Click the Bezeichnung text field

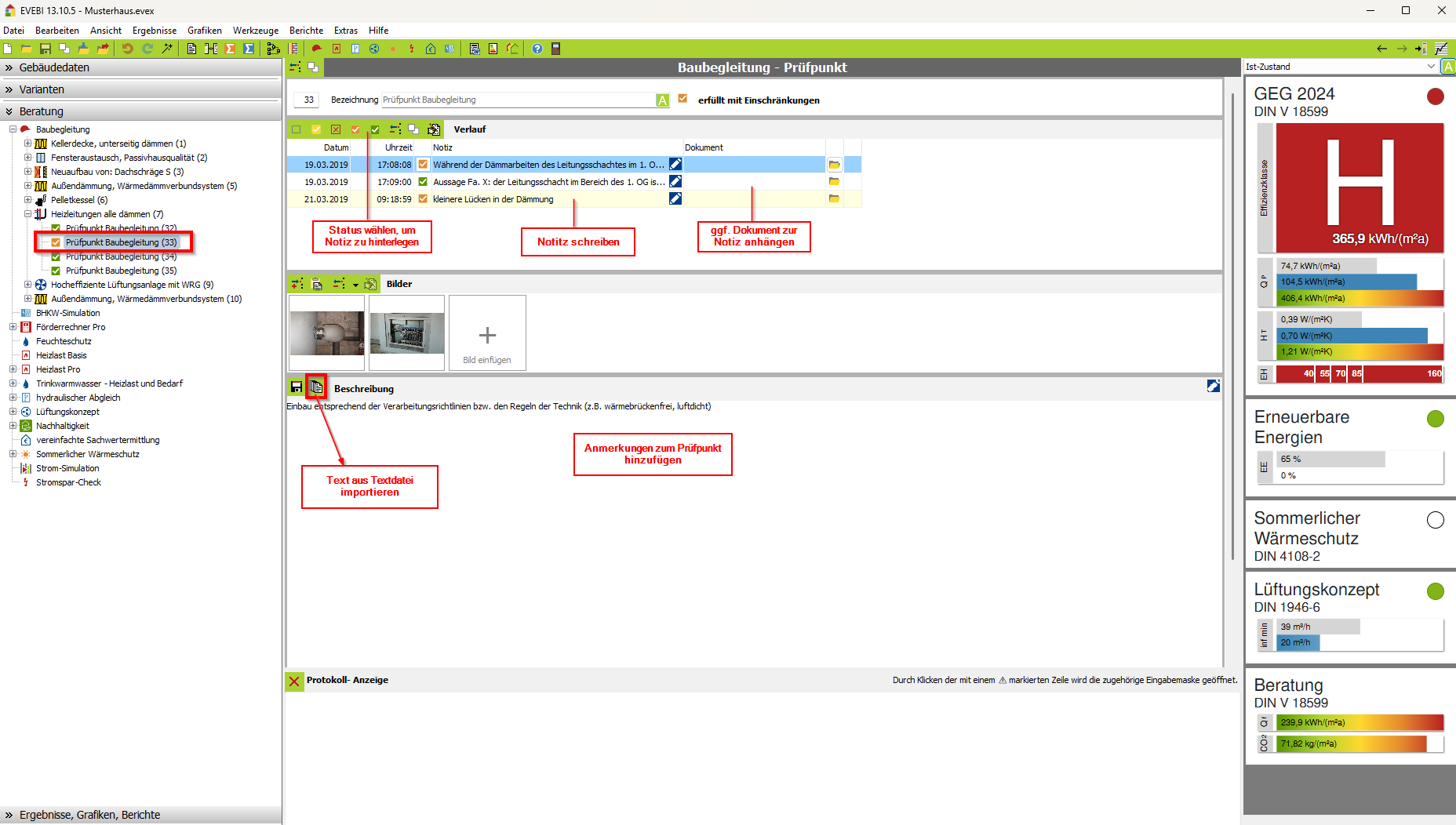518,100
